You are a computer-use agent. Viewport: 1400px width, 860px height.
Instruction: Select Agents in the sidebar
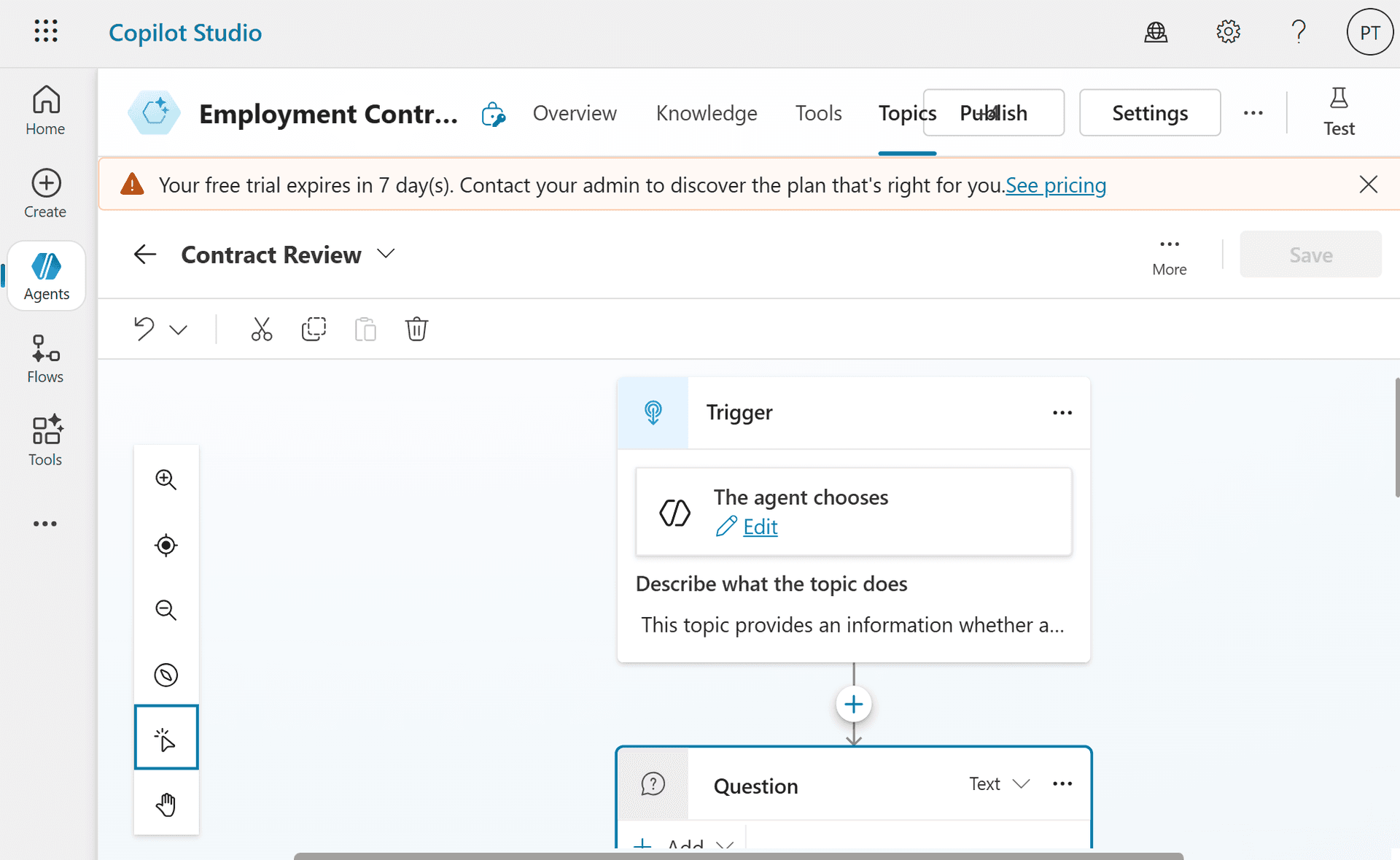pos(47,276)
